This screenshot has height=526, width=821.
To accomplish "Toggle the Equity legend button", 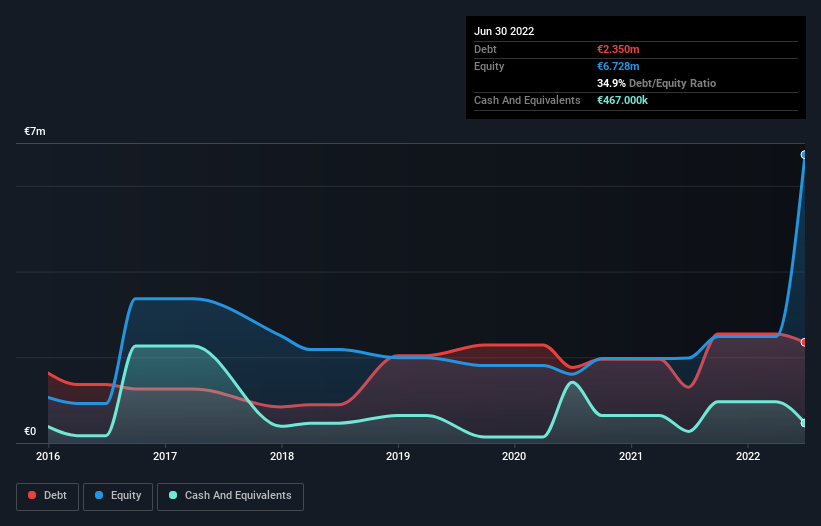I will [118, 496].
